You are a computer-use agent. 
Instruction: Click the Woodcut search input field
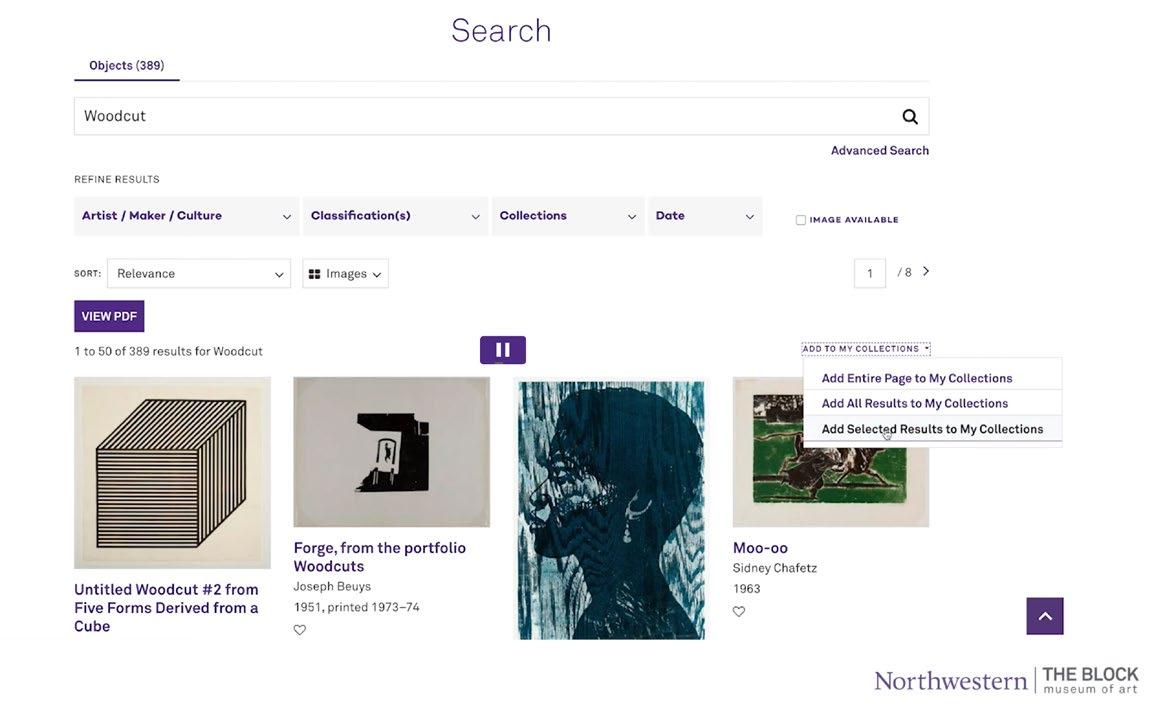[480, 116]
